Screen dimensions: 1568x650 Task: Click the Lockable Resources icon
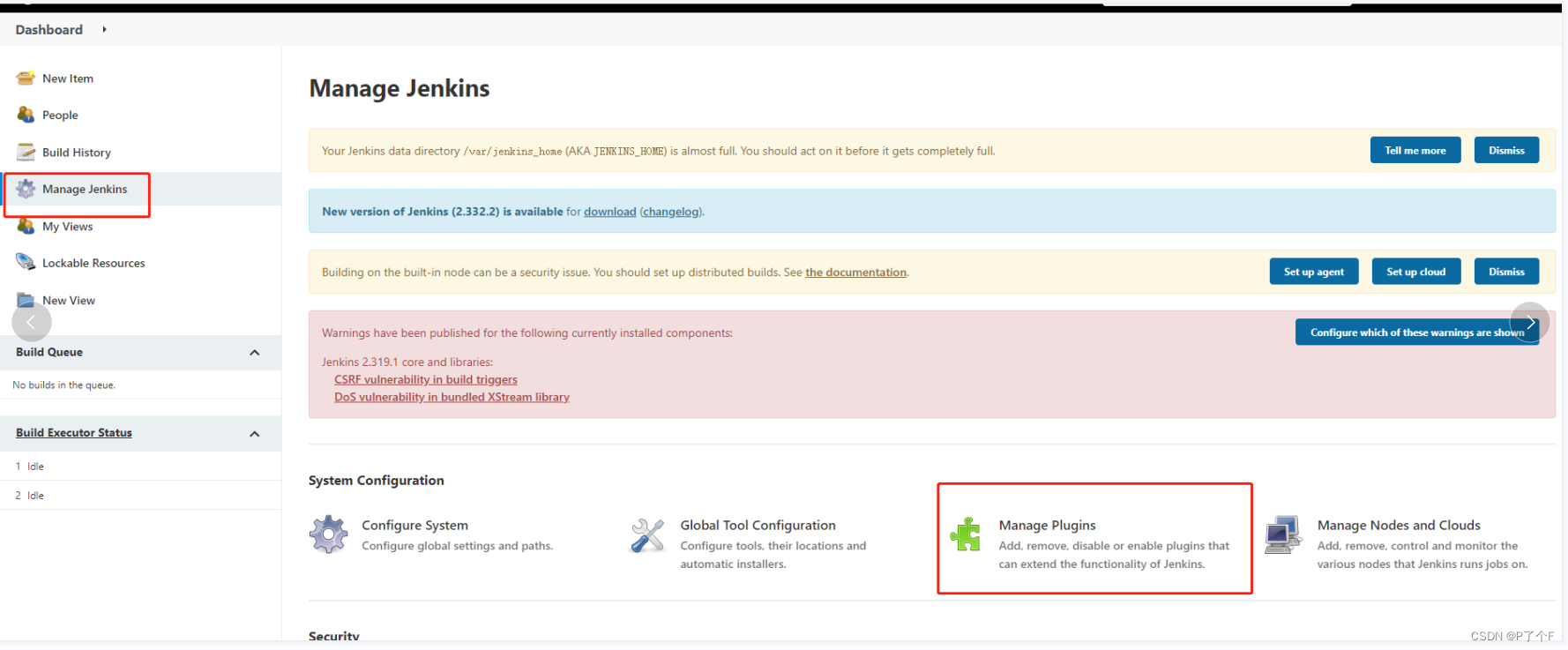[26, 262]
